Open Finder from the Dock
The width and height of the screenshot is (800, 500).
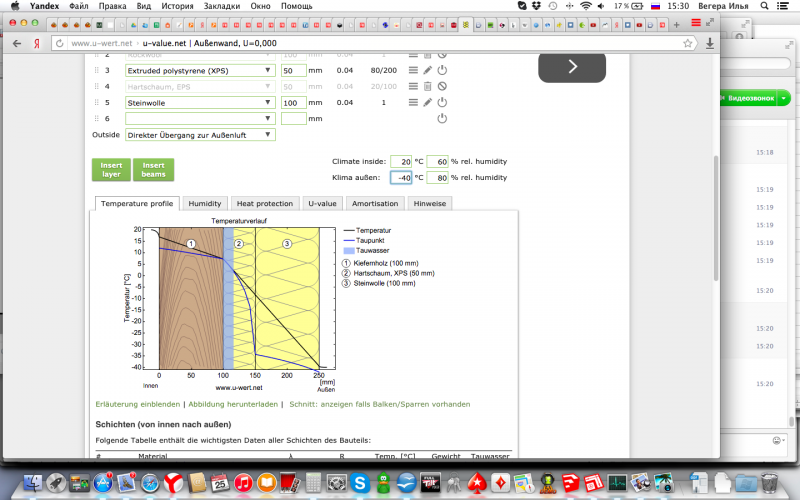click(33, 483)
